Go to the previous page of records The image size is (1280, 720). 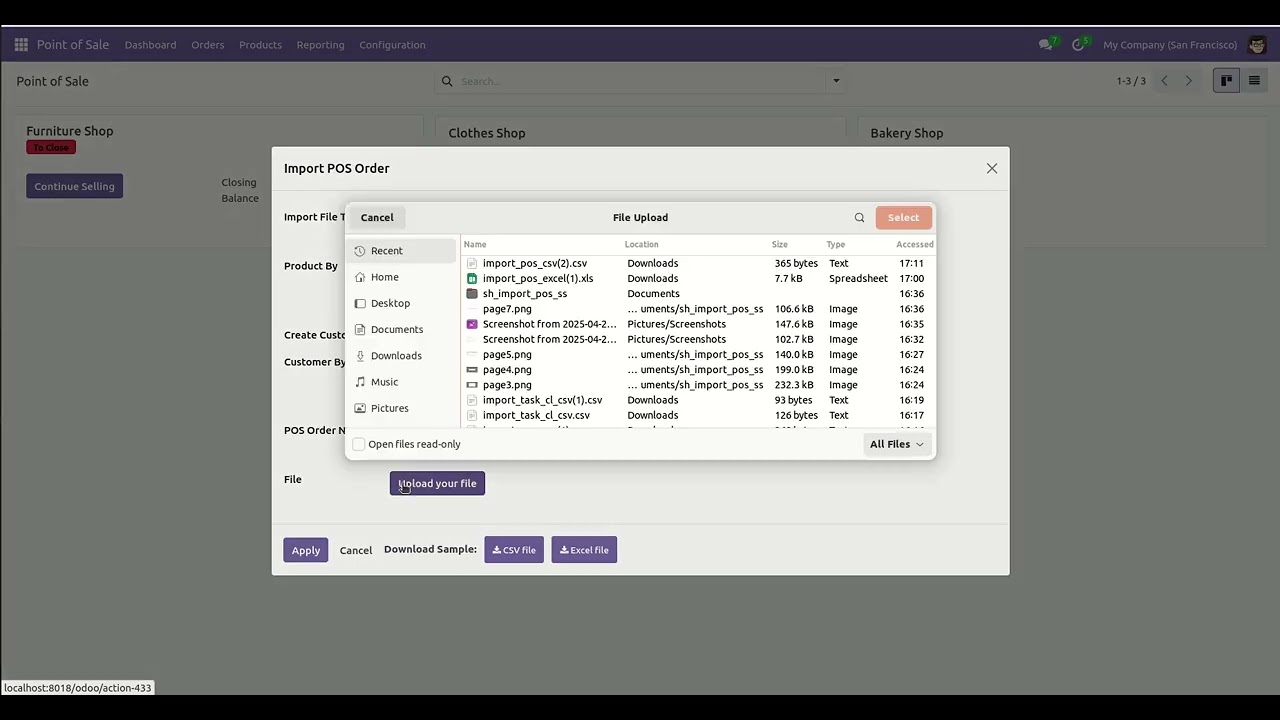tap(1164, 81)
